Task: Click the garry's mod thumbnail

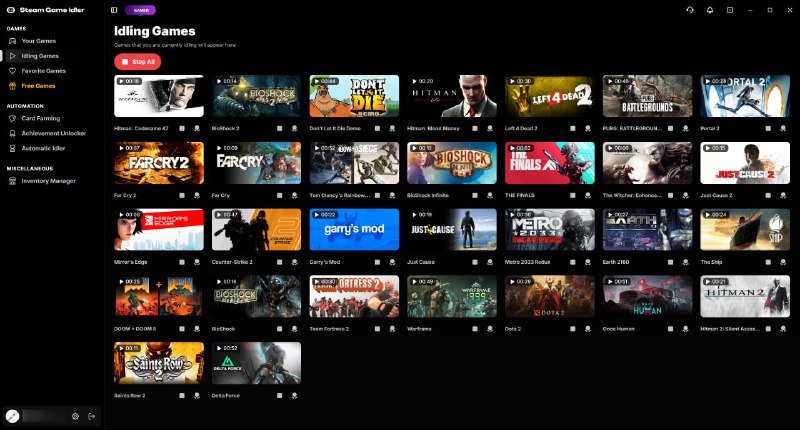Action: tap(354, 230)
